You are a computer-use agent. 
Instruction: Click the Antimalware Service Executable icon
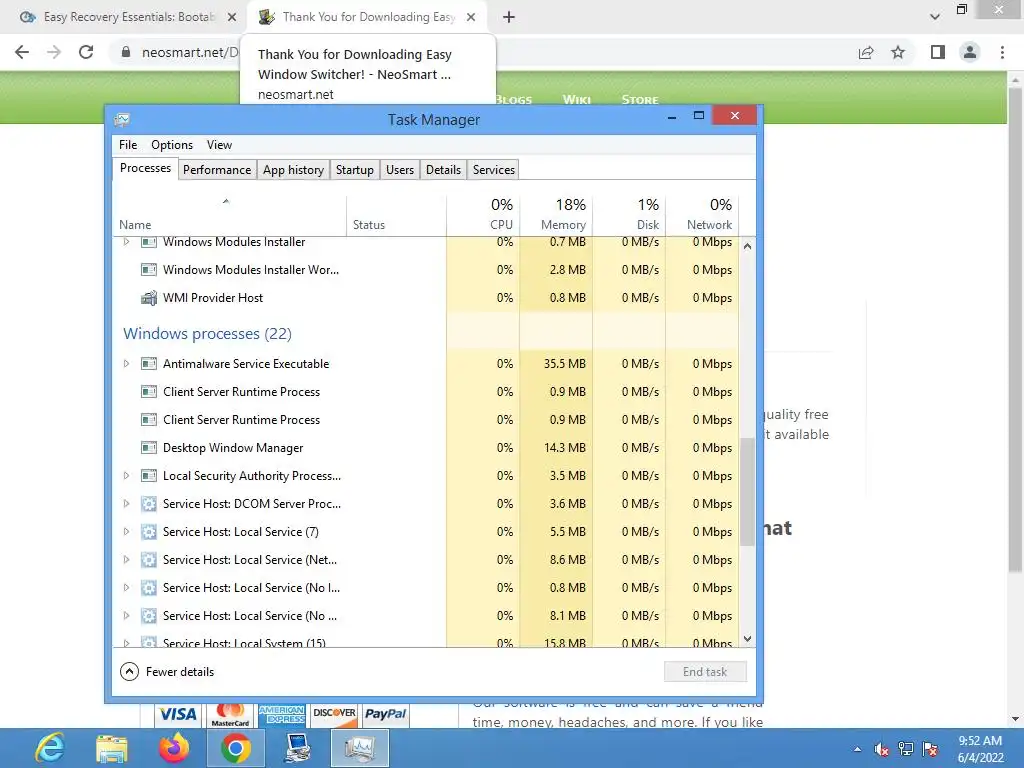click(x=149, y=364)
